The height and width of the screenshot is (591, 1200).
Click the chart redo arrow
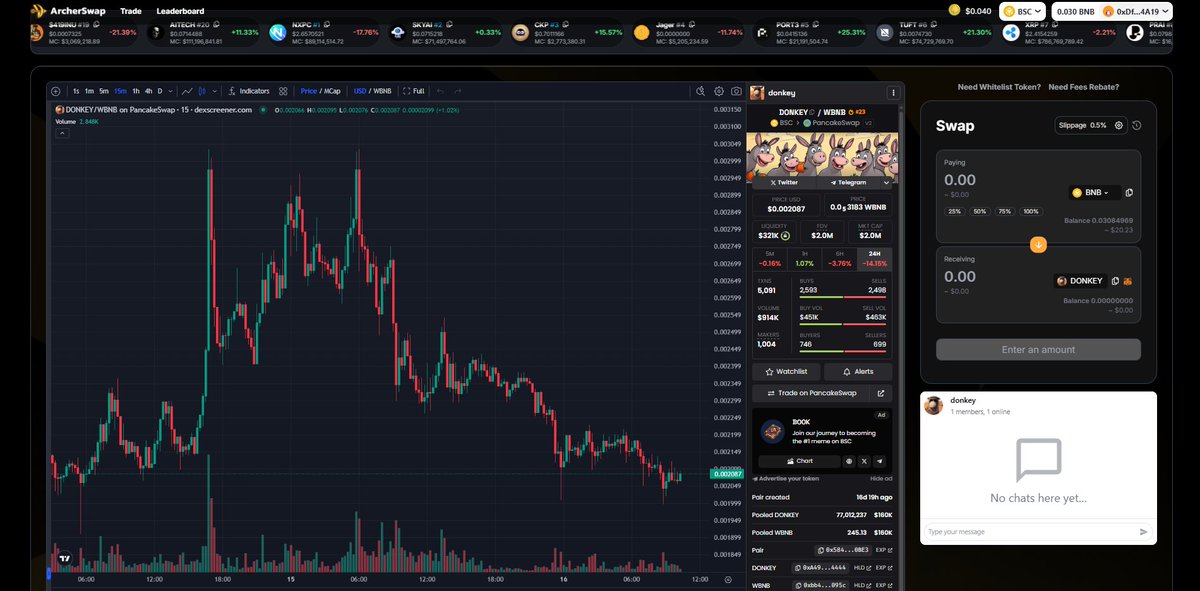tap(458, 91)
